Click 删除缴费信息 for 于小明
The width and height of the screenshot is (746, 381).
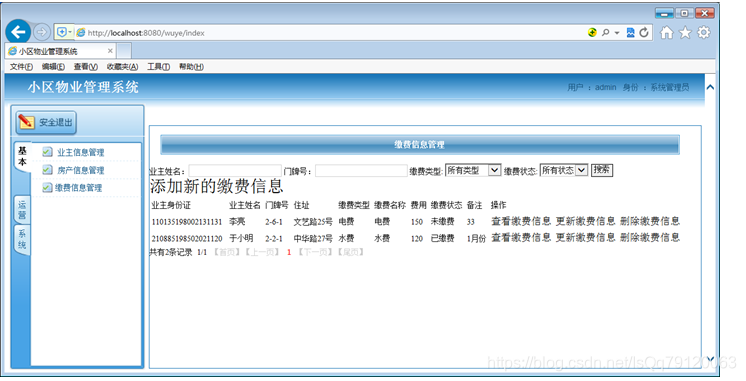pyautogui.click(x=650, y=237)
